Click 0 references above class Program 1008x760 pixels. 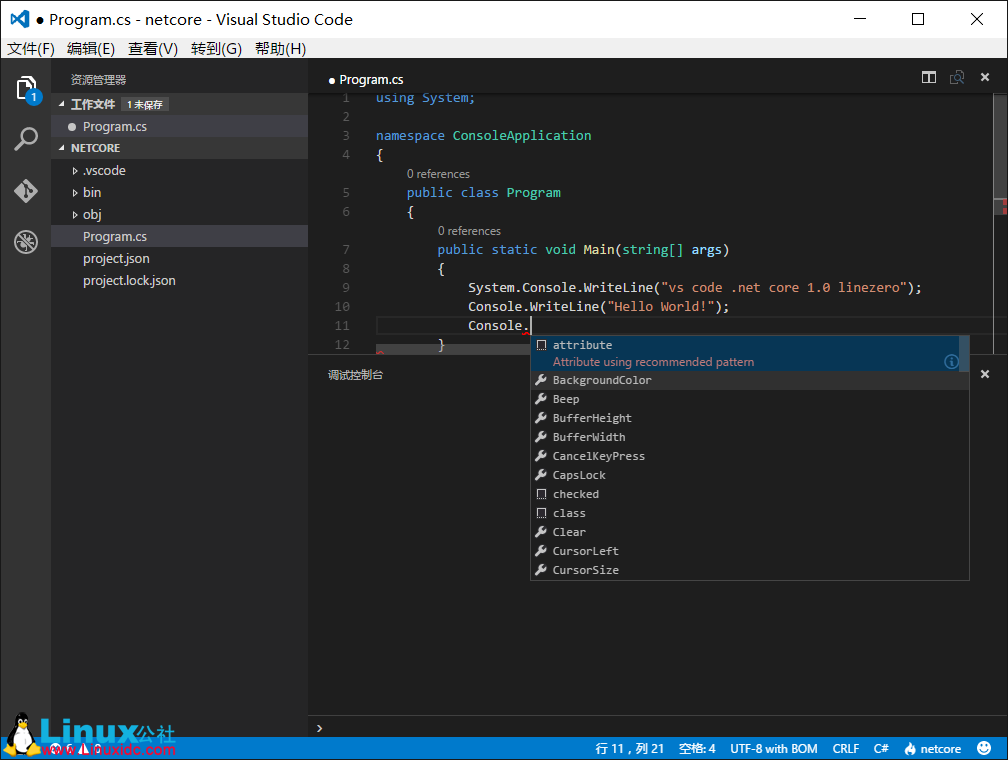pyautogui.click(x=438, y=174)
